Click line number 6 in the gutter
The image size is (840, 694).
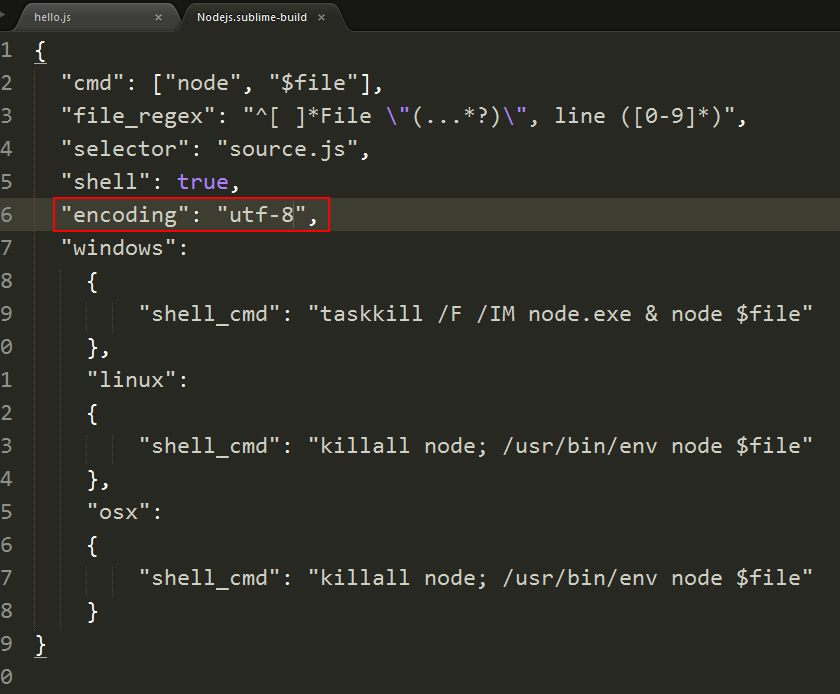pyautogui.click(x=6, y=215)
